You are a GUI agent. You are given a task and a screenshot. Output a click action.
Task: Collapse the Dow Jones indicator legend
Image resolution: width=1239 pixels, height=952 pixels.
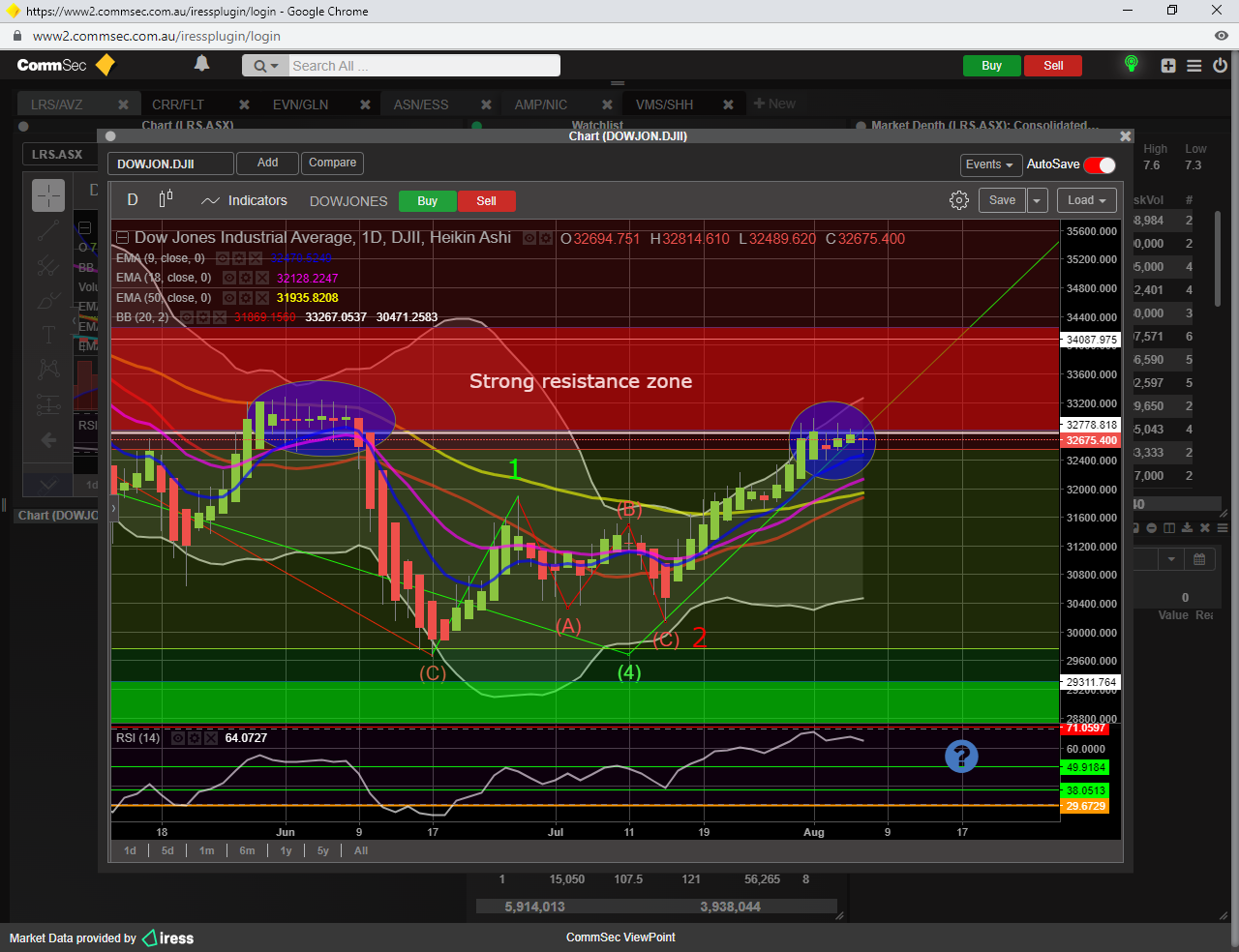122,238
